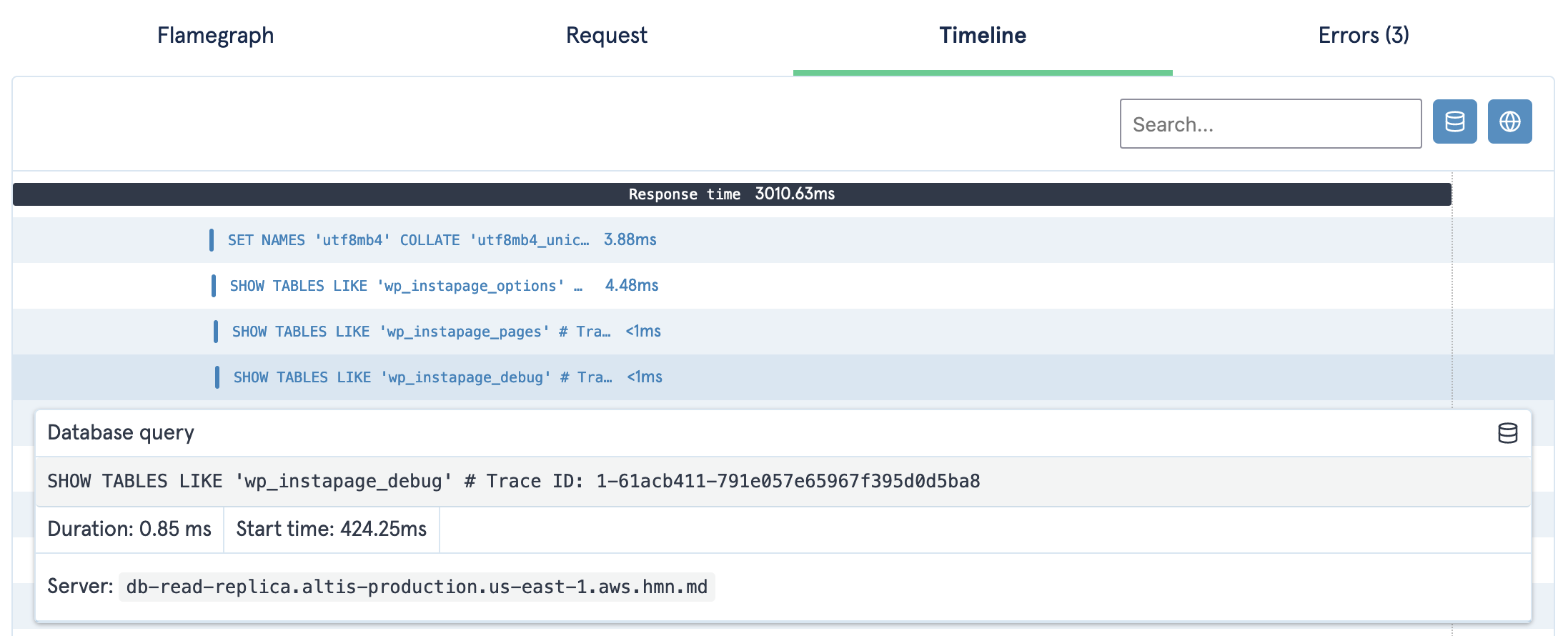
Task: Select SHOW TABLES LIKE 'wp_instapage_options' row
Action: 783,286
